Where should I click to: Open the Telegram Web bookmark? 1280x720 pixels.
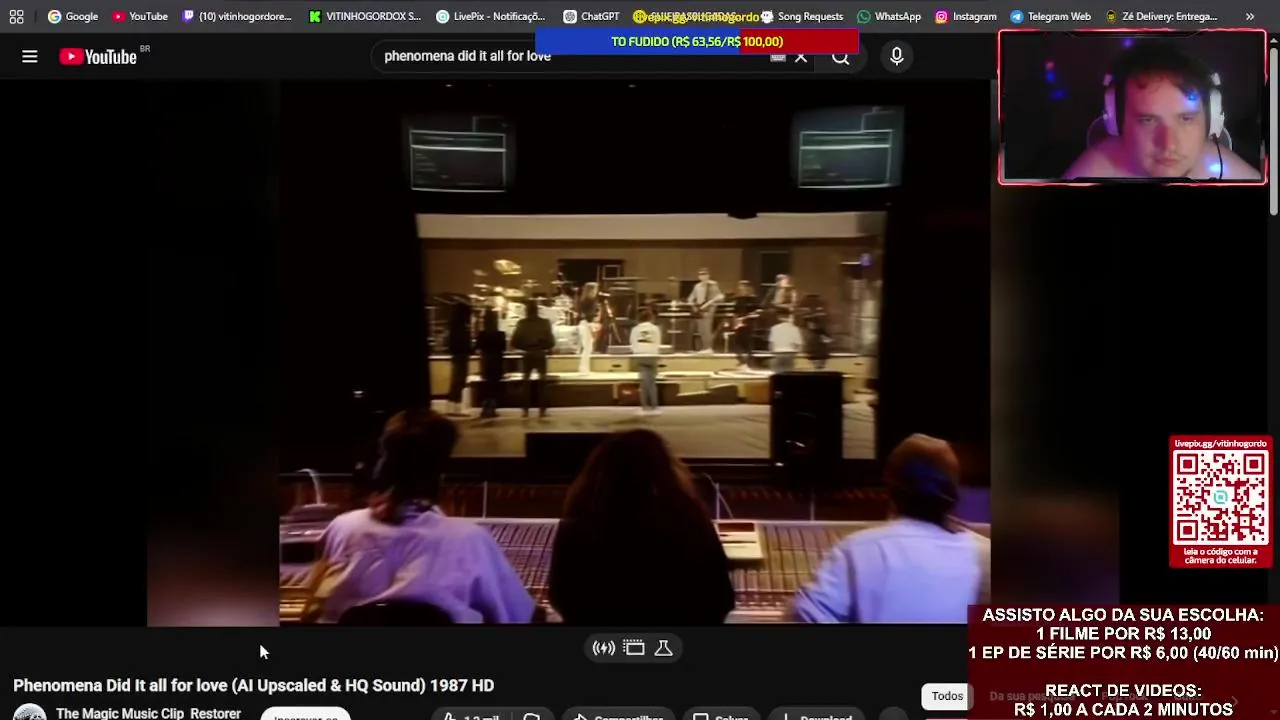click(1051, 16)
